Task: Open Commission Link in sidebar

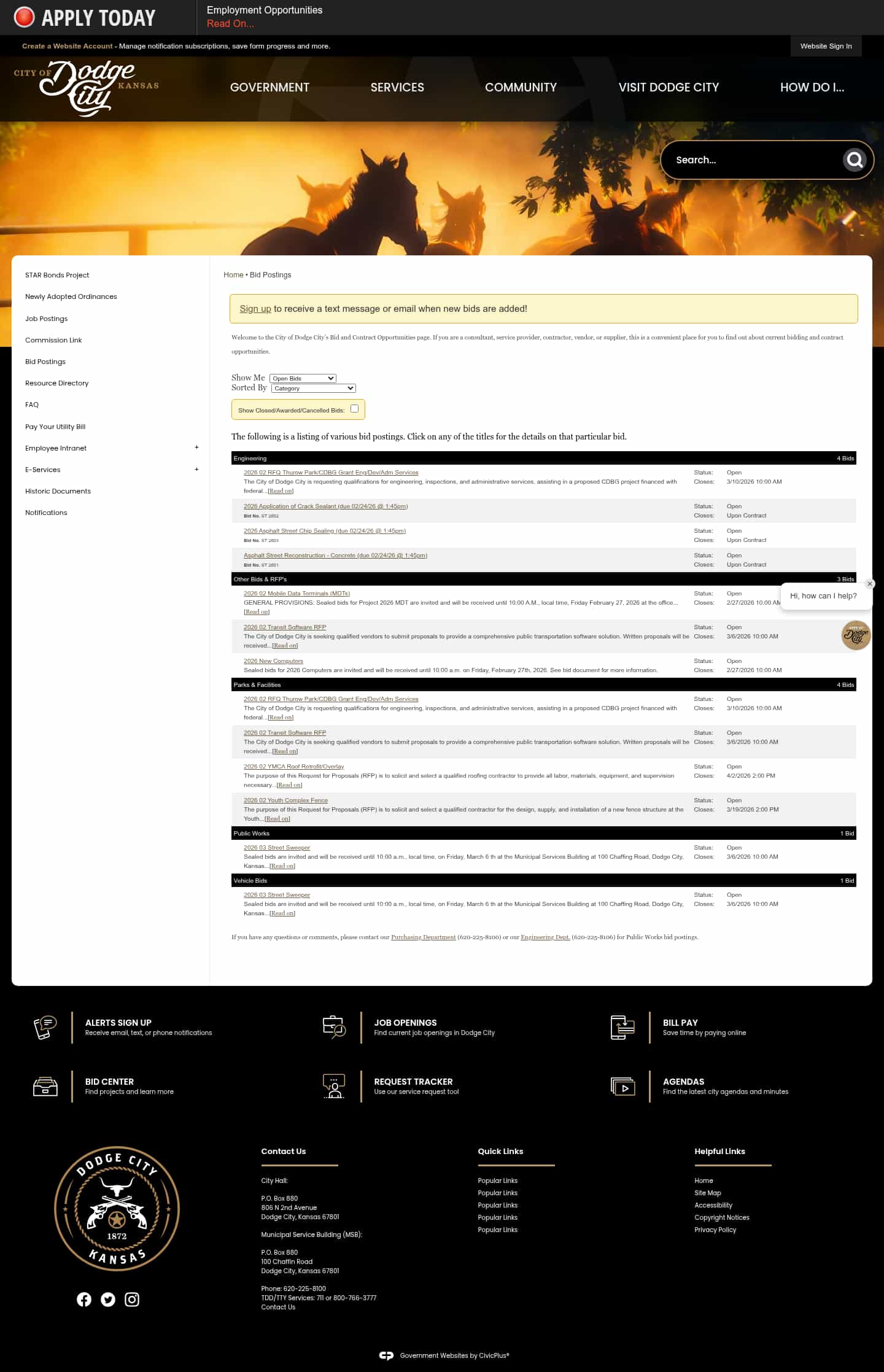Action: (x=53, y=340)
